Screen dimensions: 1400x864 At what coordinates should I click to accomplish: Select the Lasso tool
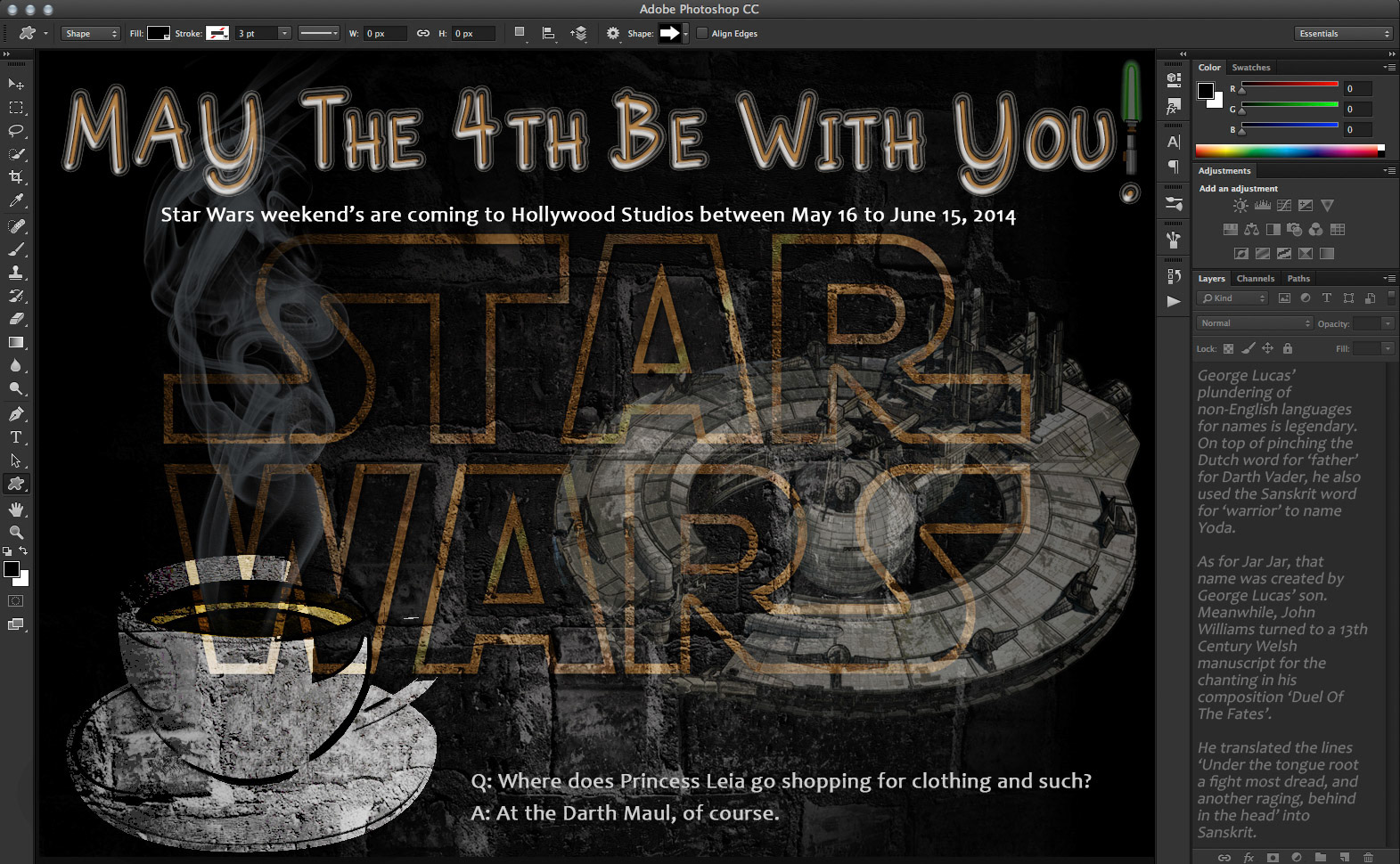tap(16, 131)
